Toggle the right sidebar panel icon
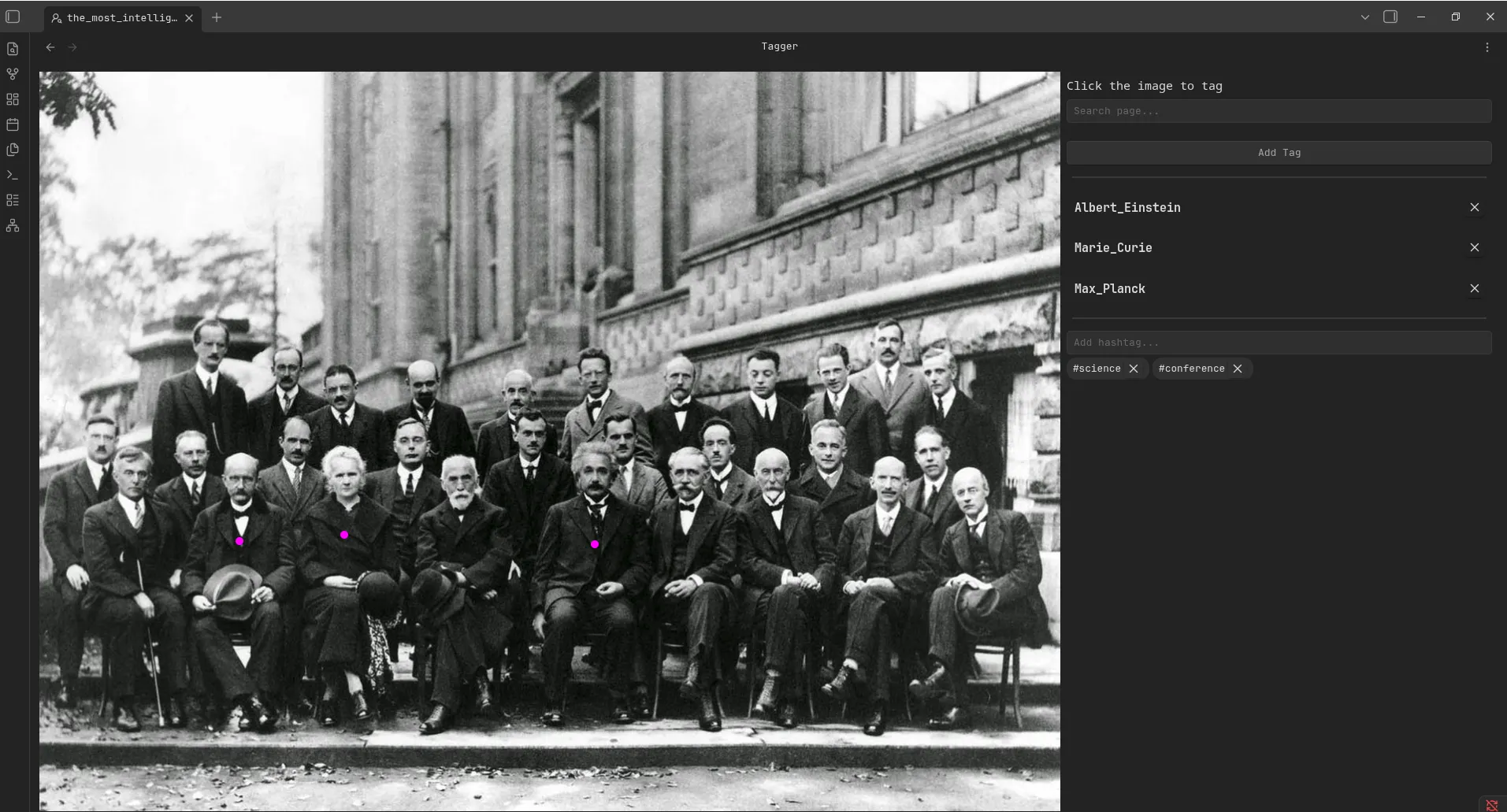 click(1390, 17)
